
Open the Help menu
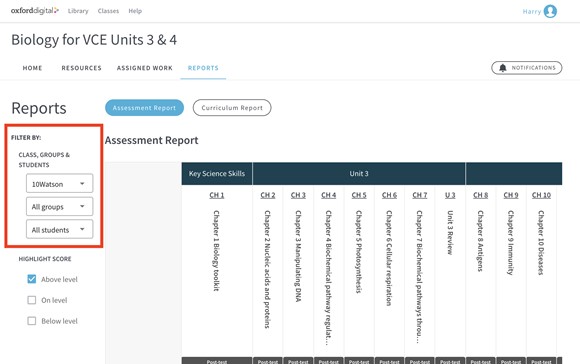pyautogui.click(x=135, y=11)
